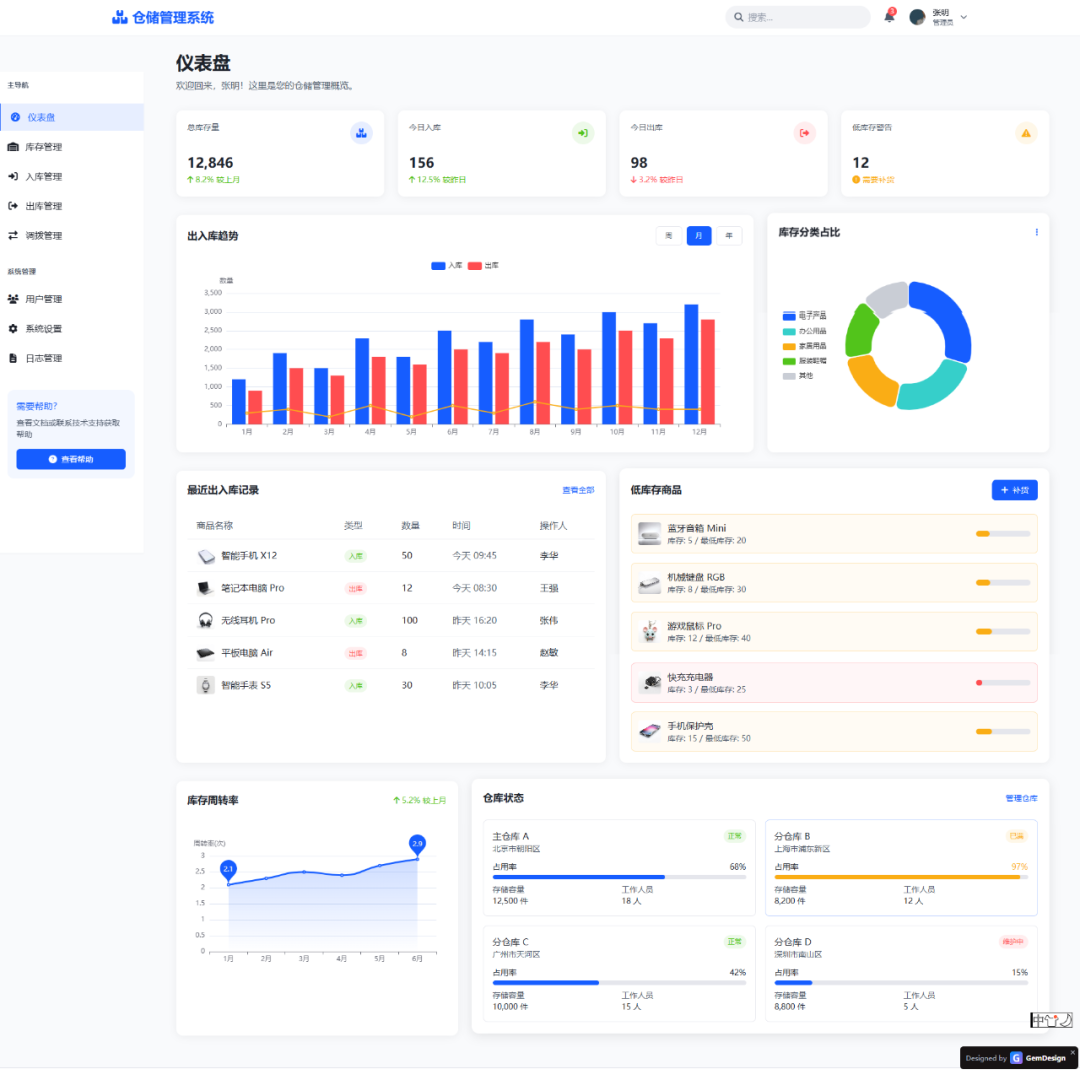
Task: Click into the 搜索 search field
Action: point(798,17)
